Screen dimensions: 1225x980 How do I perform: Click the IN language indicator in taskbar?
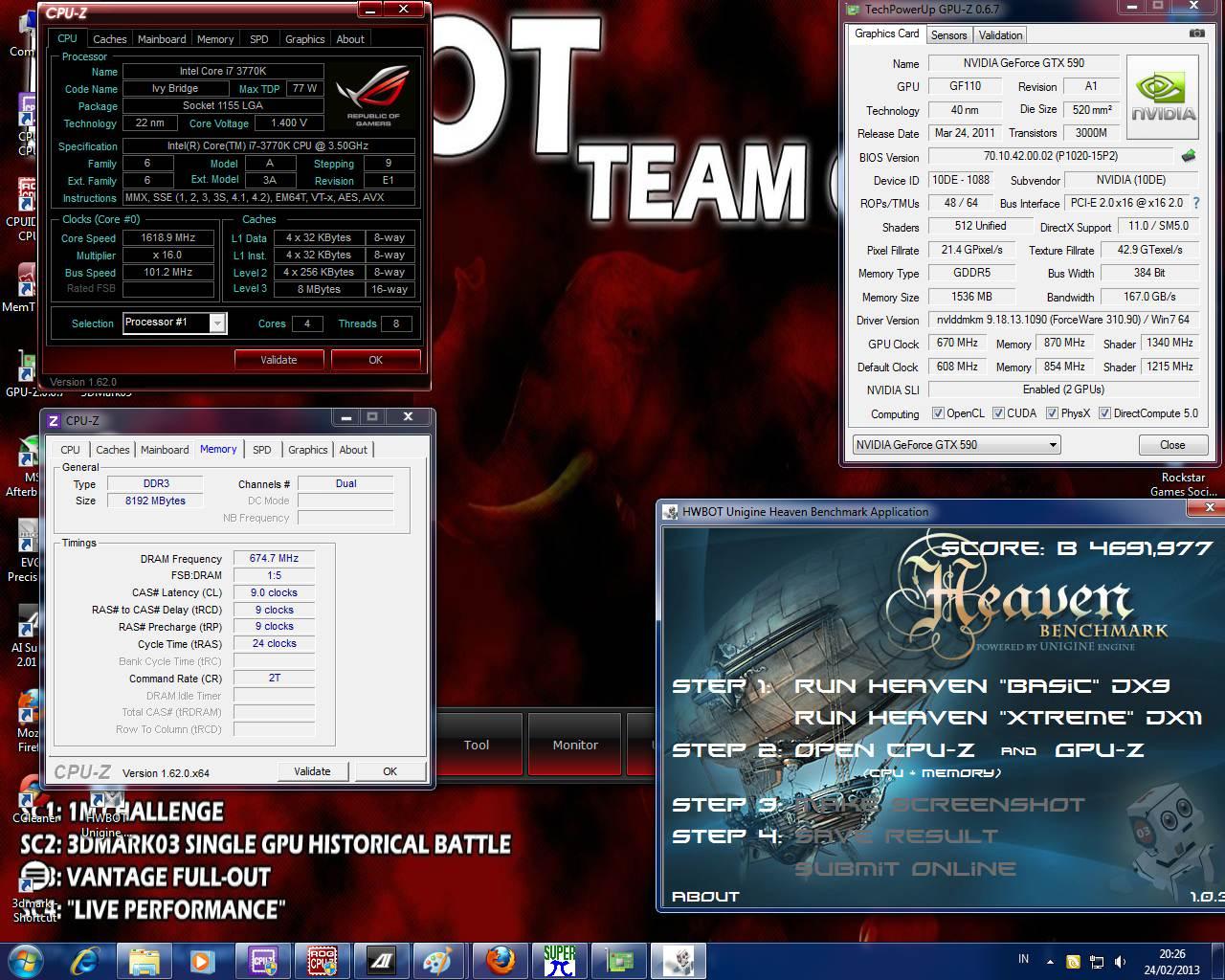point(1023,959)
